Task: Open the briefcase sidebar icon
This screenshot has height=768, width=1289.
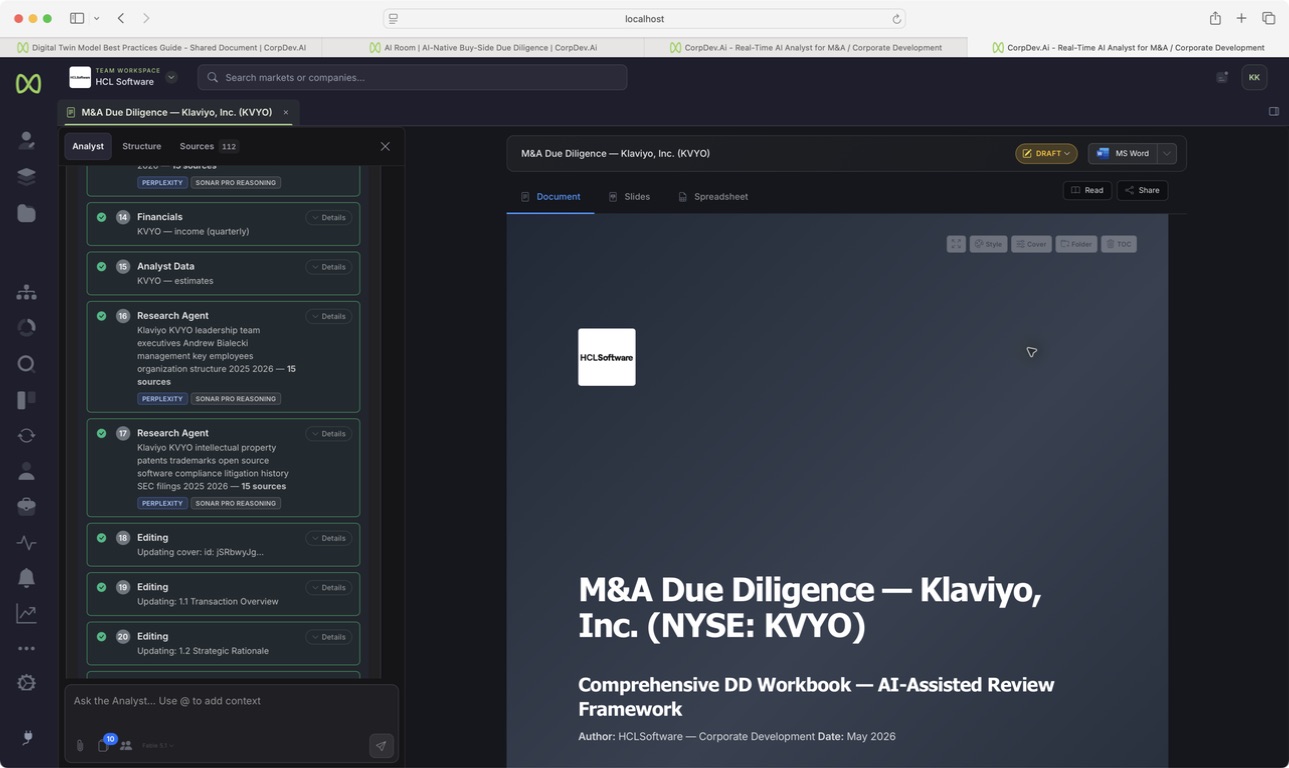Action: point(27,507)
